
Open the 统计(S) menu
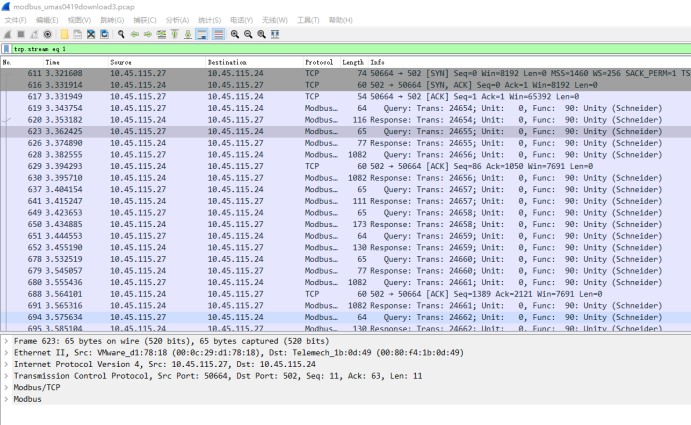[209, 20]
